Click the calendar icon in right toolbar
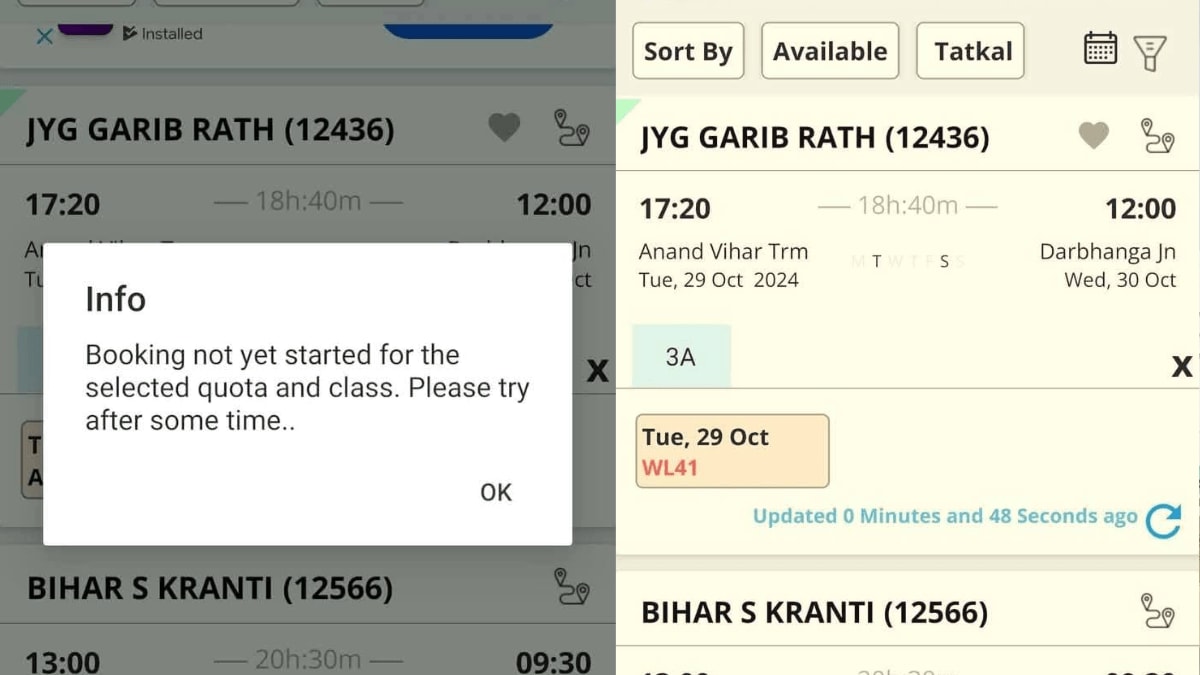The height and width of the screenshot is (675, 1200). 1100,49
